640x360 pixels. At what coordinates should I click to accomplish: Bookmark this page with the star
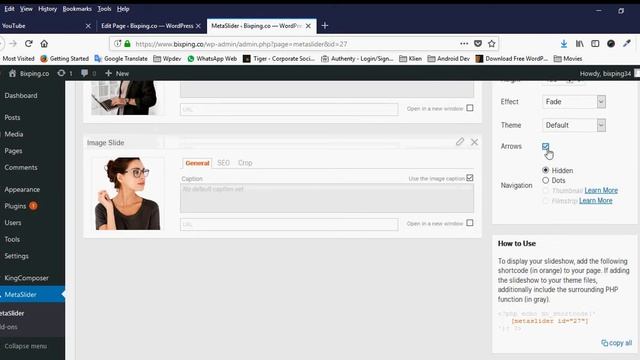[492, 44]
